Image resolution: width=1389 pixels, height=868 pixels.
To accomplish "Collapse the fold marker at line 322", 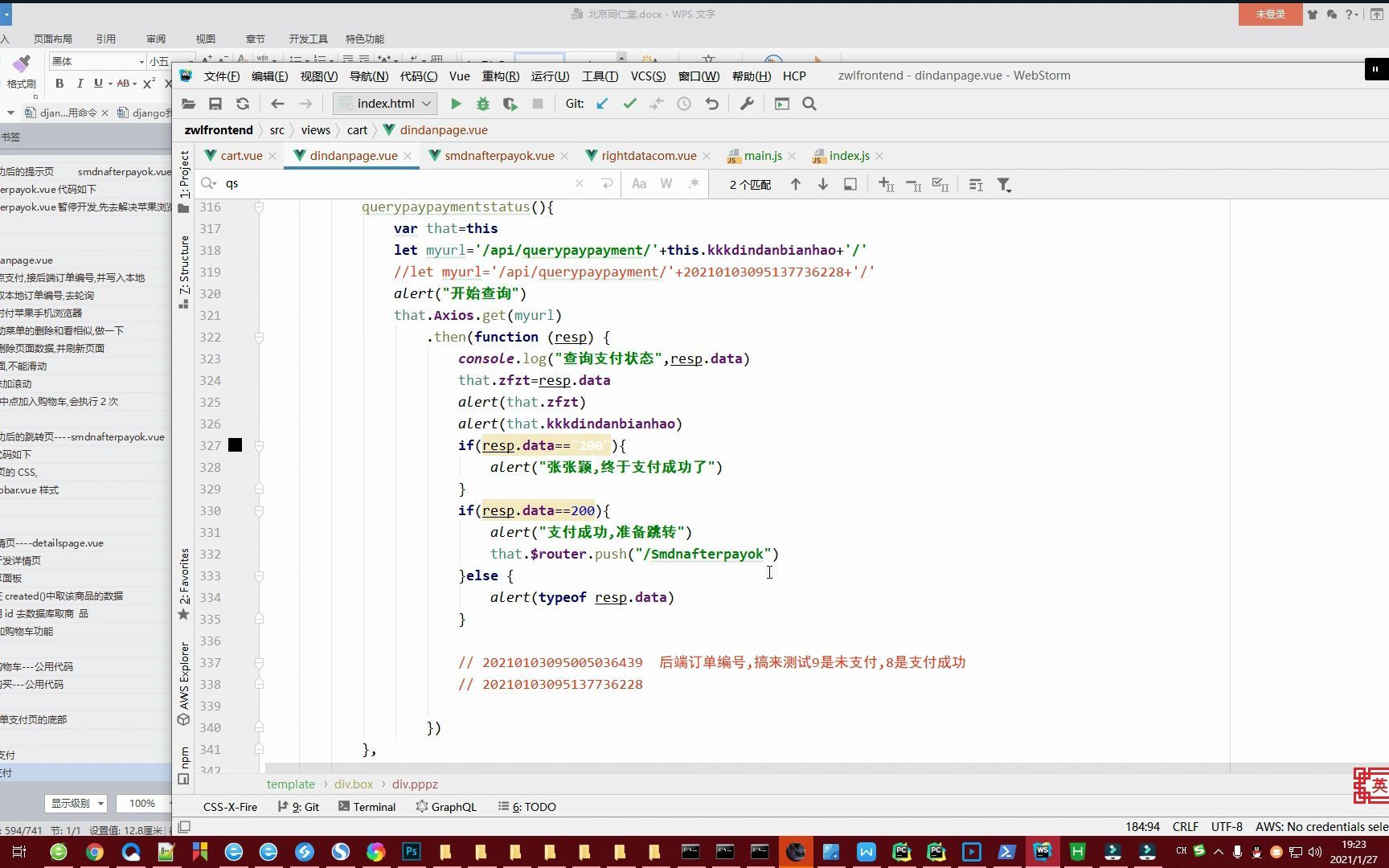I will point(259,338).
